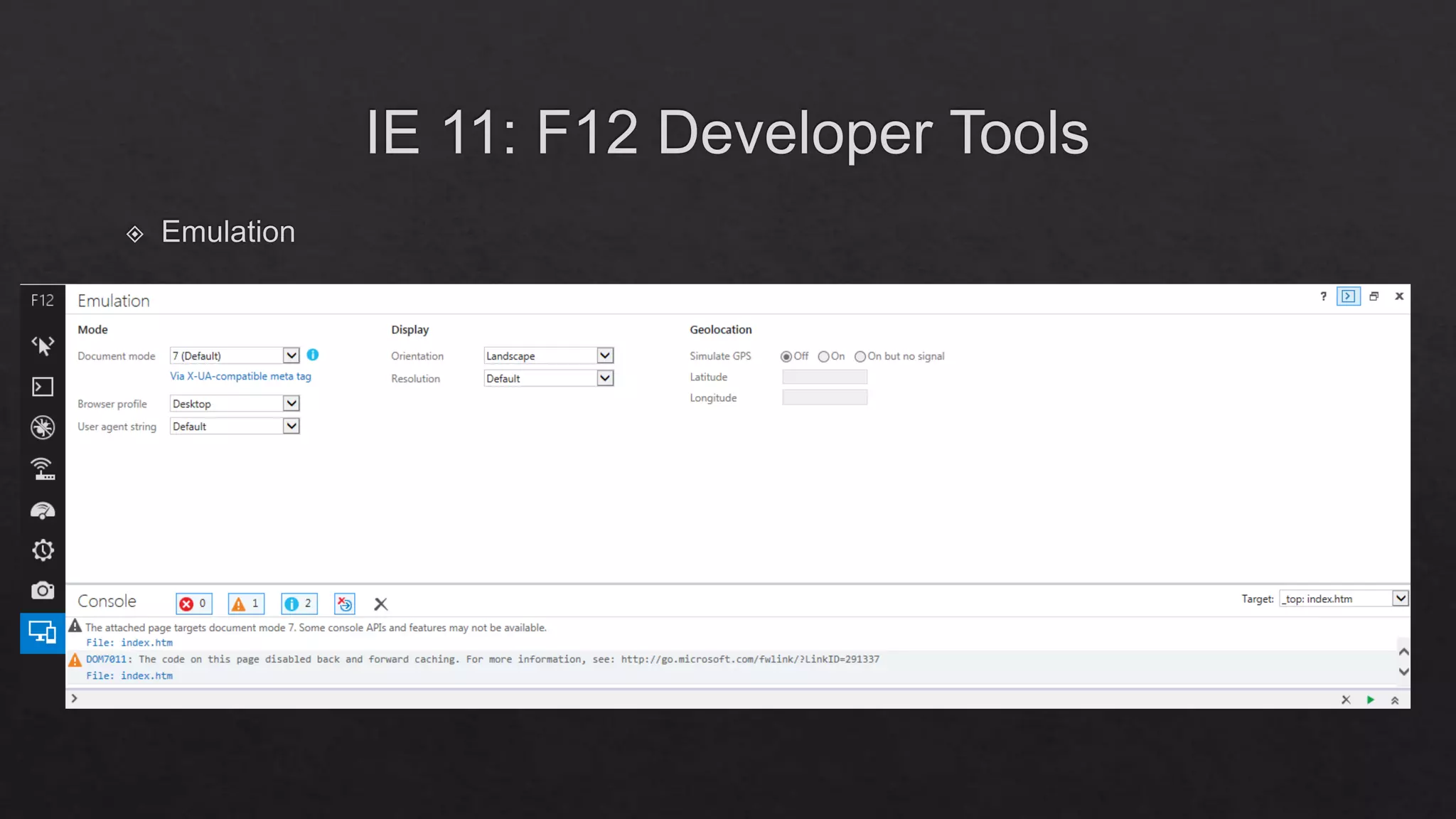Clear the console output
This screenshot has width=1456, height=819.
point(381,604)
